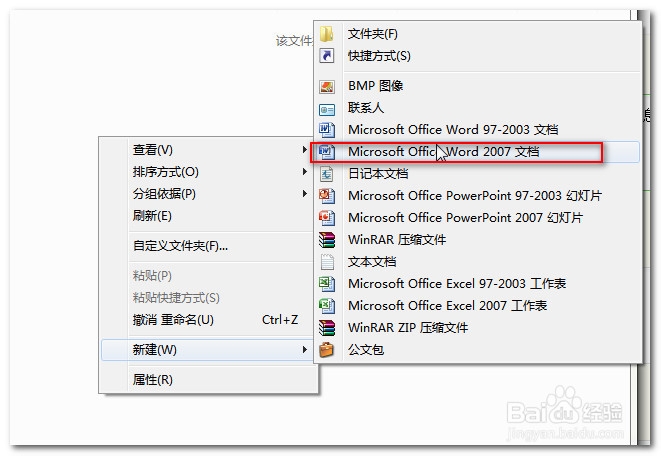The width and height of the screenshot is (661, 456).
Task: Create a new WinRAR ZIP 压缩文件
Action: tap(478, 327)
